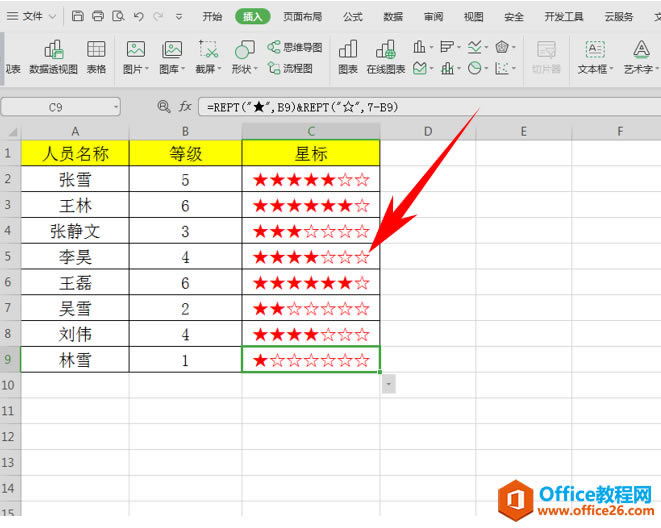Select column C header
Screen dimensions: 661x528
pyautogui.click(x=311, y=131)
